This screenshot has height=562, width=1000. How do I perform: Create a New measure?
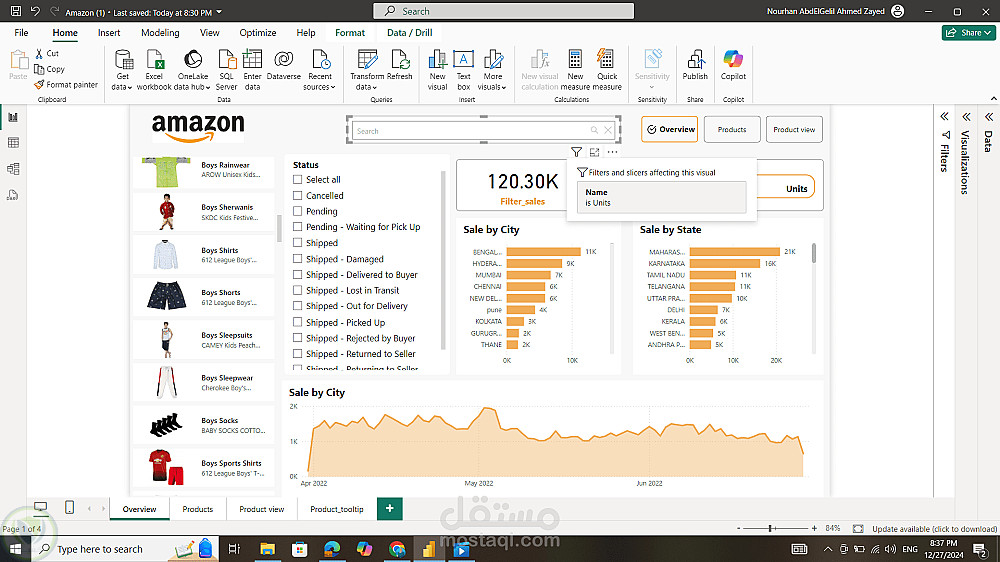[x=575, y=70]
